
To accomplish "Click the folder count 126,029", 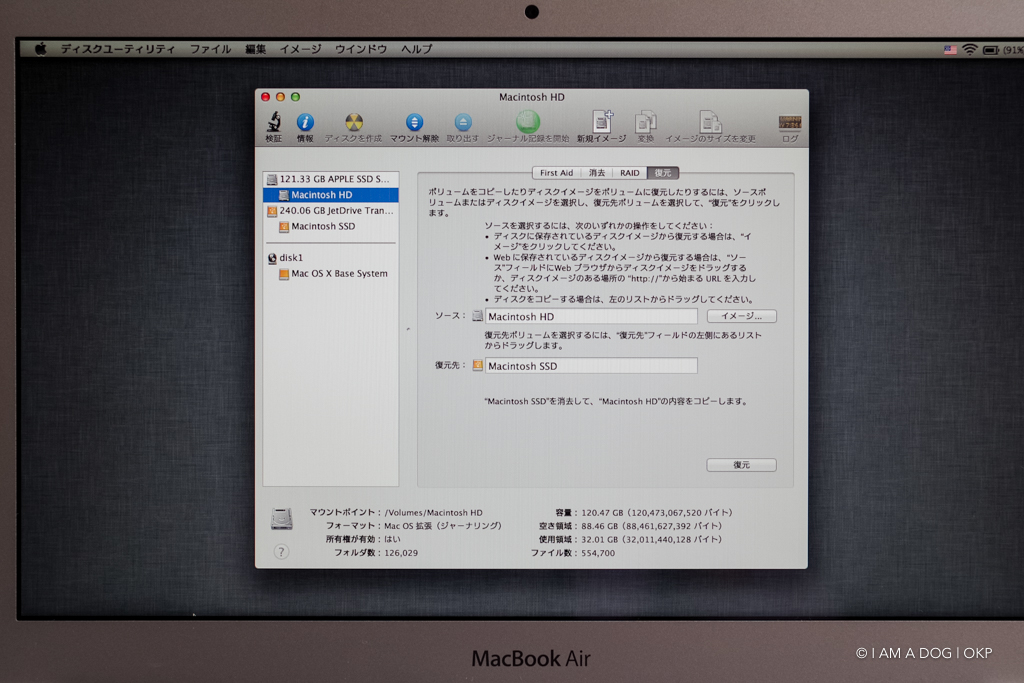I will (401, 552).
